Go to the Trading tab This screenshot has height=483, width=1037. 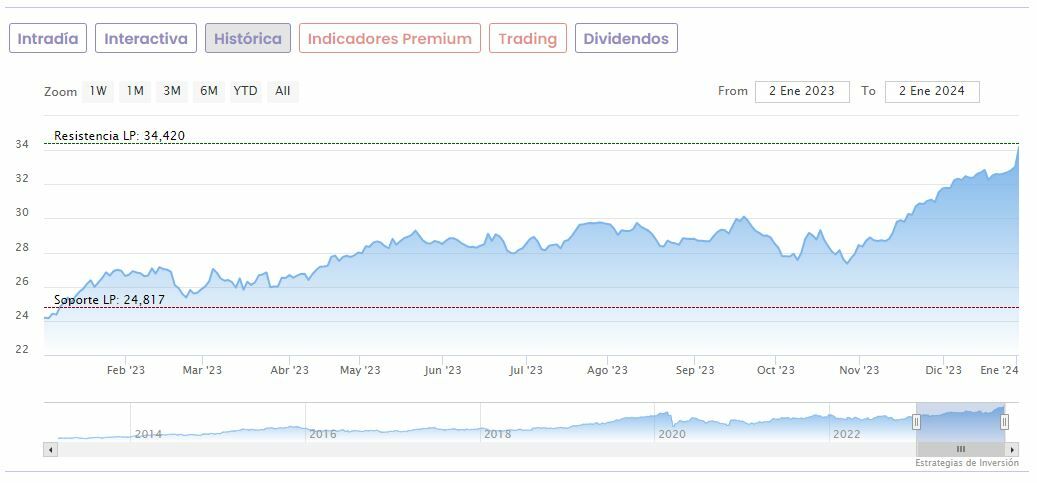pyautogui.click(x=527, y=39)
